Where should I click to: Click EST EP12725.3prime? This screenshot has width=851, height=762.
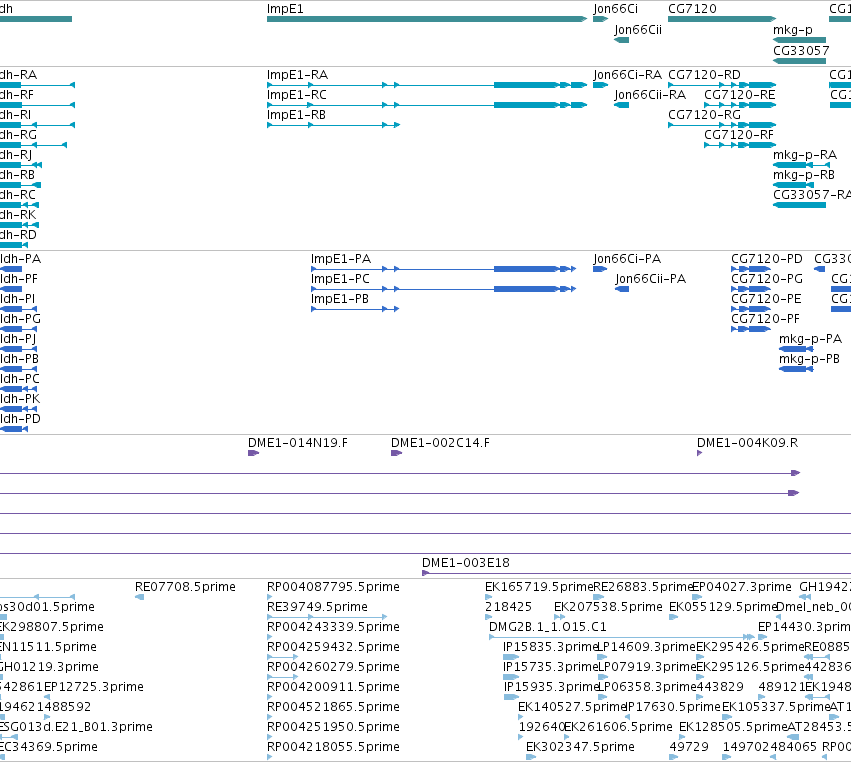pos(93,687)
